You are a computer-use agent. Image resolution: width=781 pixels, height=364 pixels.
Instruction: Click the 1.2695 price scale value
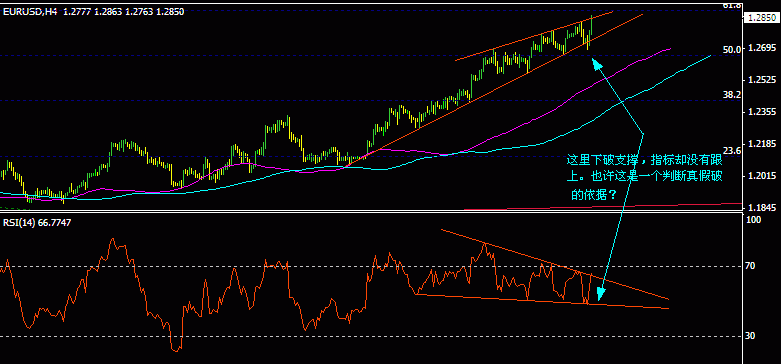coord(762,49)
